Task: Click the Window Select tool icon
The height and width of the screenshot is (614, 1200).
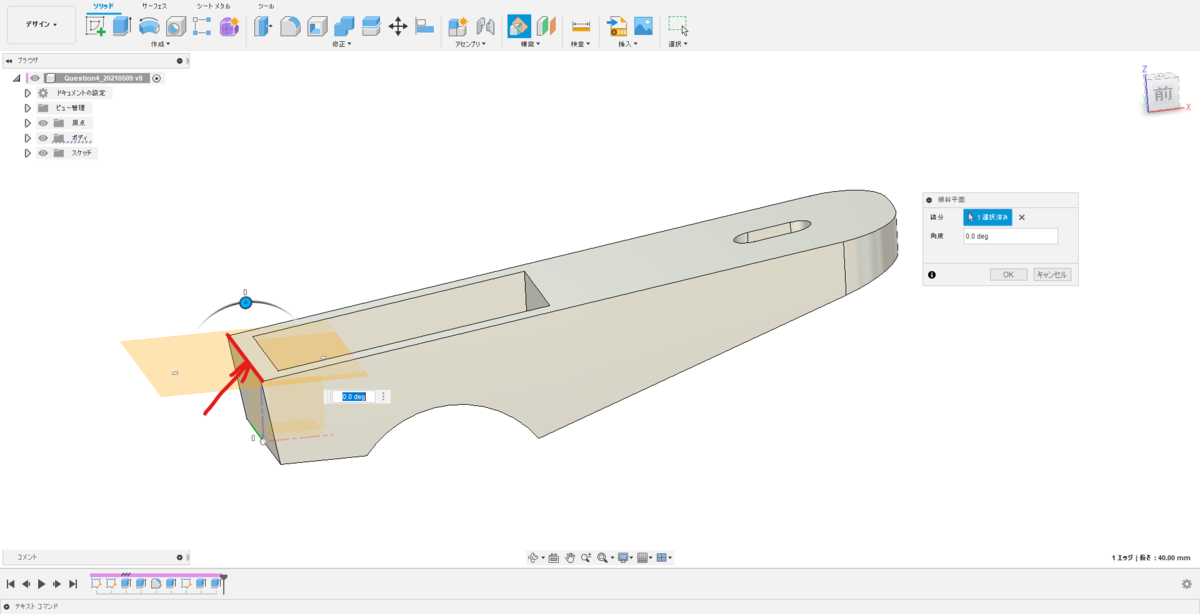Action: [x=678, y=27]
